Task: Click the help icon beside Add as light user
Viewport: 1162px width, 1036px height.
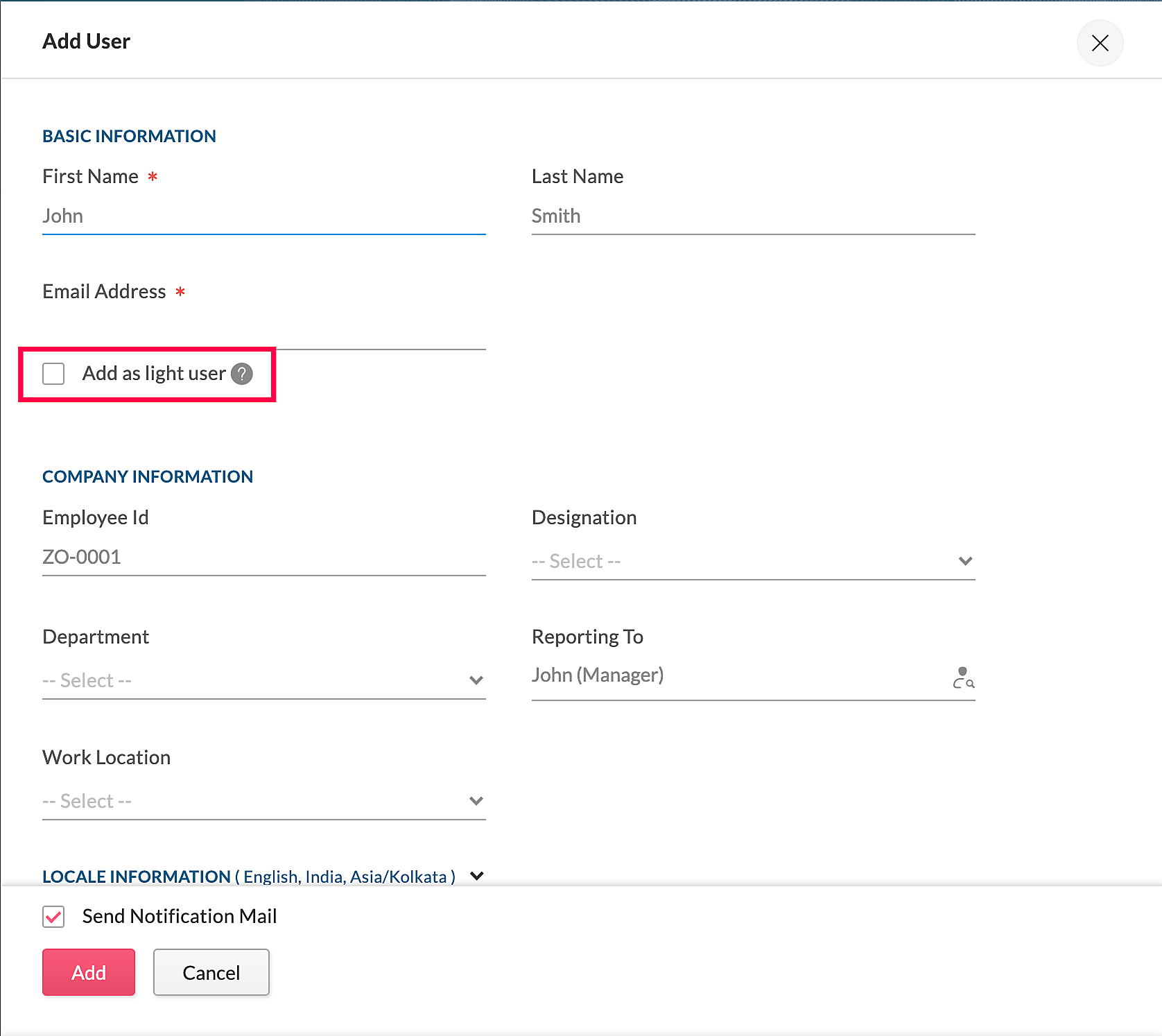Action: coord(242,374)
